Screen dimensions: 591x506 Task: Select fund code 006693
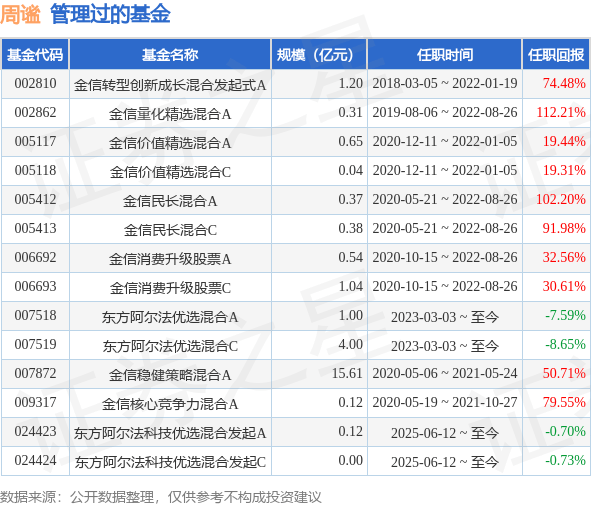[35, 287]
